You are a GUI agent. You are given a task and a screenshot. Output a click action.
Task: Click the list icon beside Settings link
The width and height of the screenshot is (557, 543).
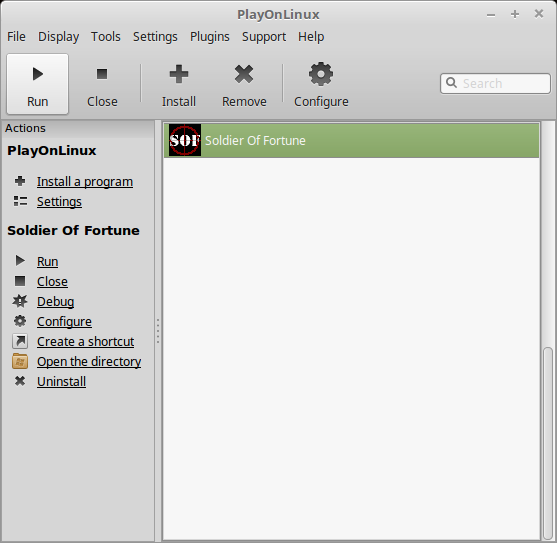[x=20, y=201]
